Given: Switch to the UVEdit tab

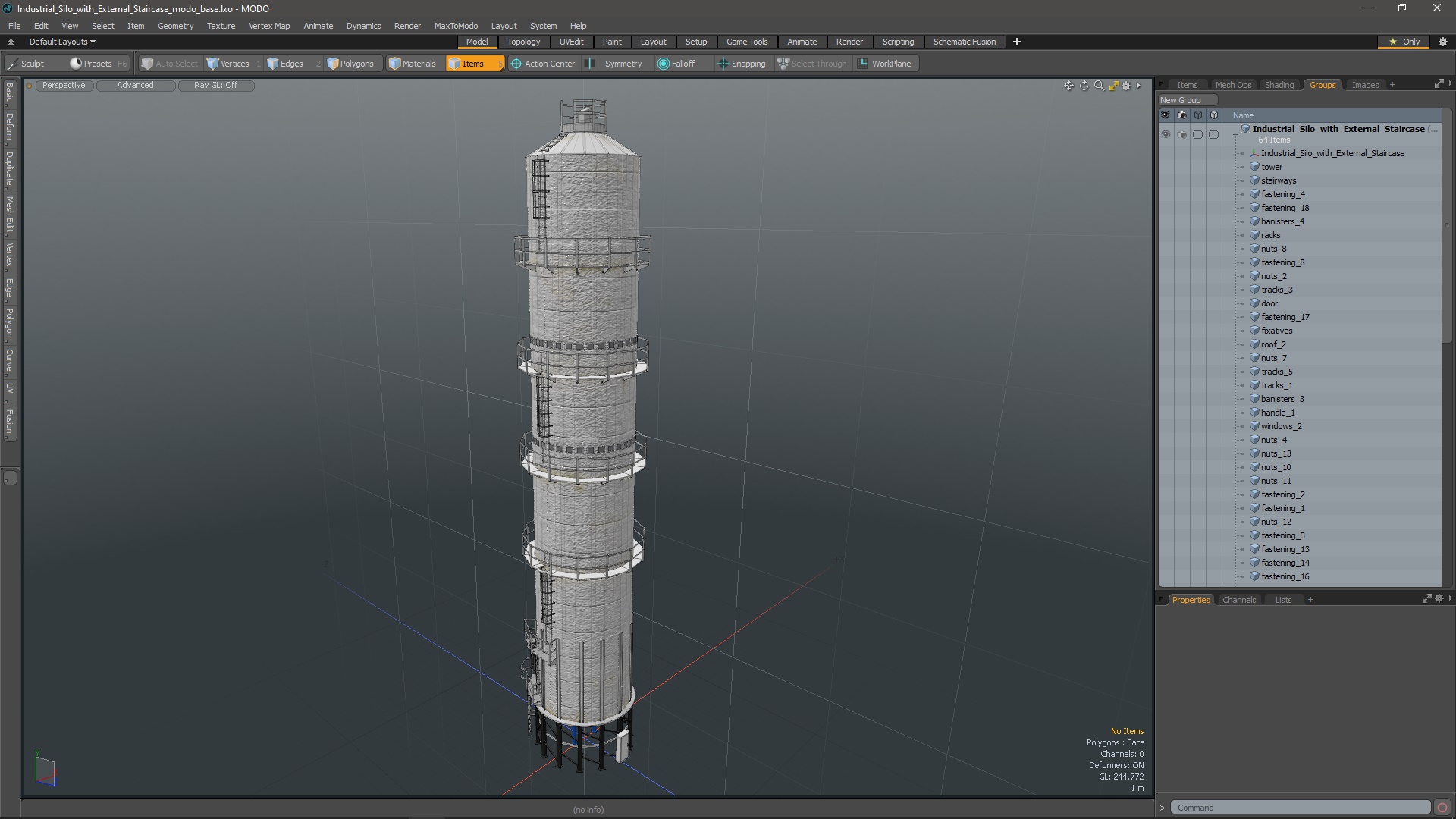Looking at the screenshot, I should [571, 41].
